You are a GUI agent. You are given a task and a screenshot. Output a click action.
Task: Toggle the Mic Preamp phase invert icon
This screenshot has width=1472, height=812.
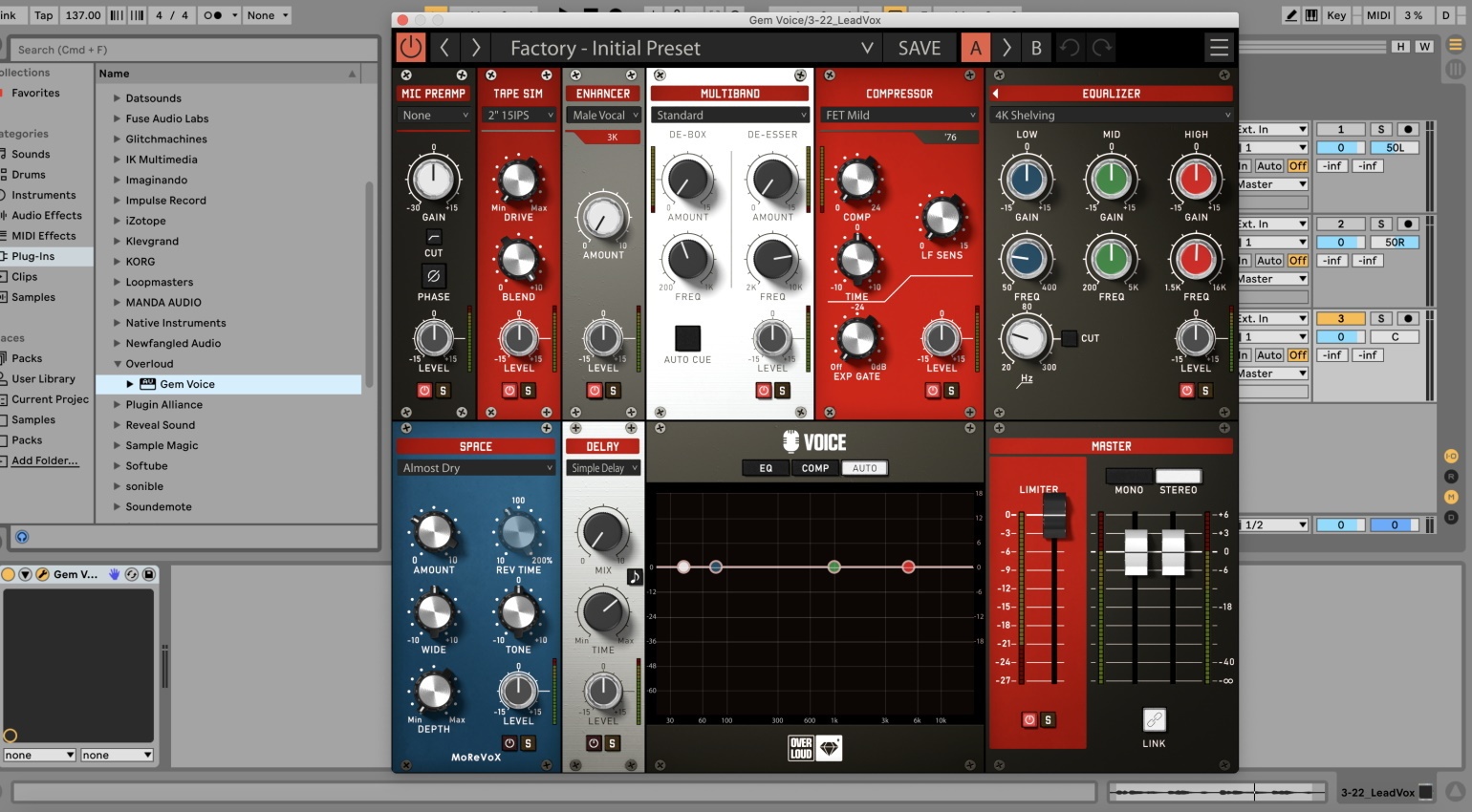coord(433,276)
